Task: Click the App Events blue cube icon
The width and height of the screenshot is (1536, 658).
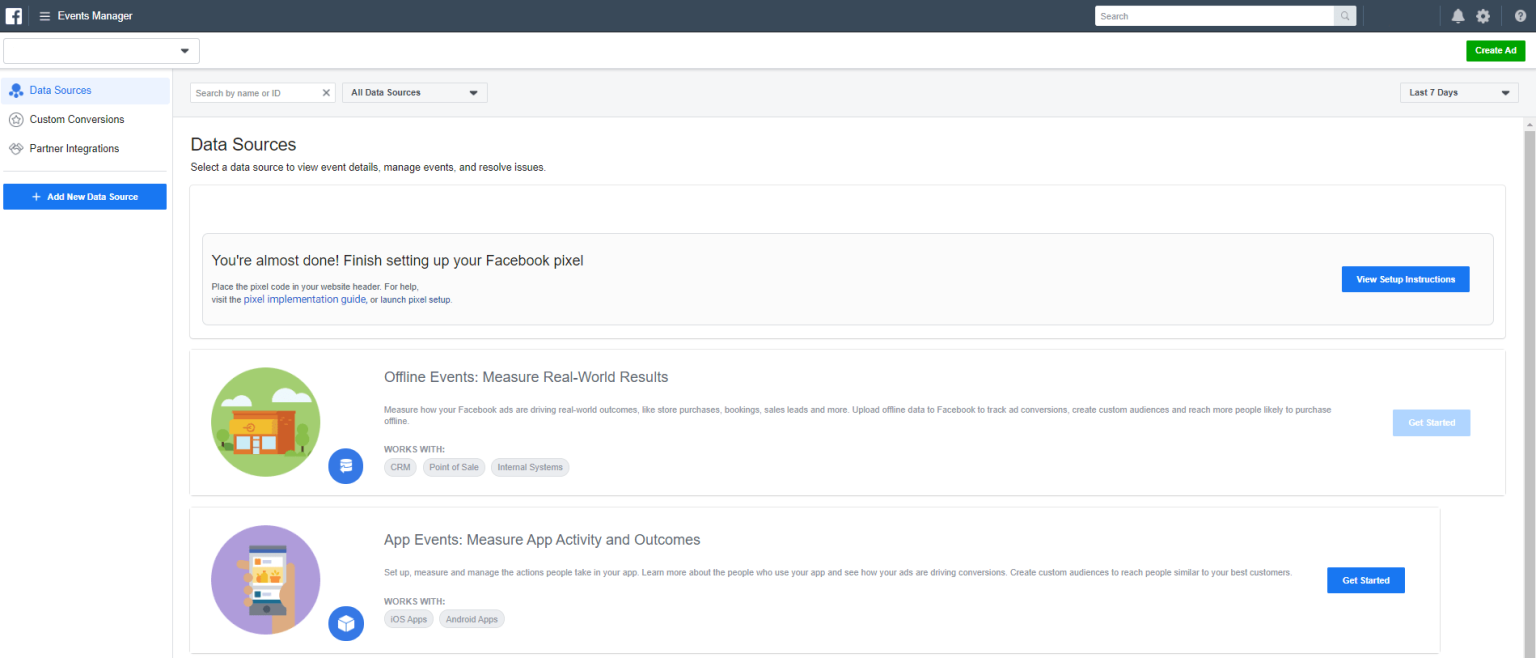Action: point(346,623)
